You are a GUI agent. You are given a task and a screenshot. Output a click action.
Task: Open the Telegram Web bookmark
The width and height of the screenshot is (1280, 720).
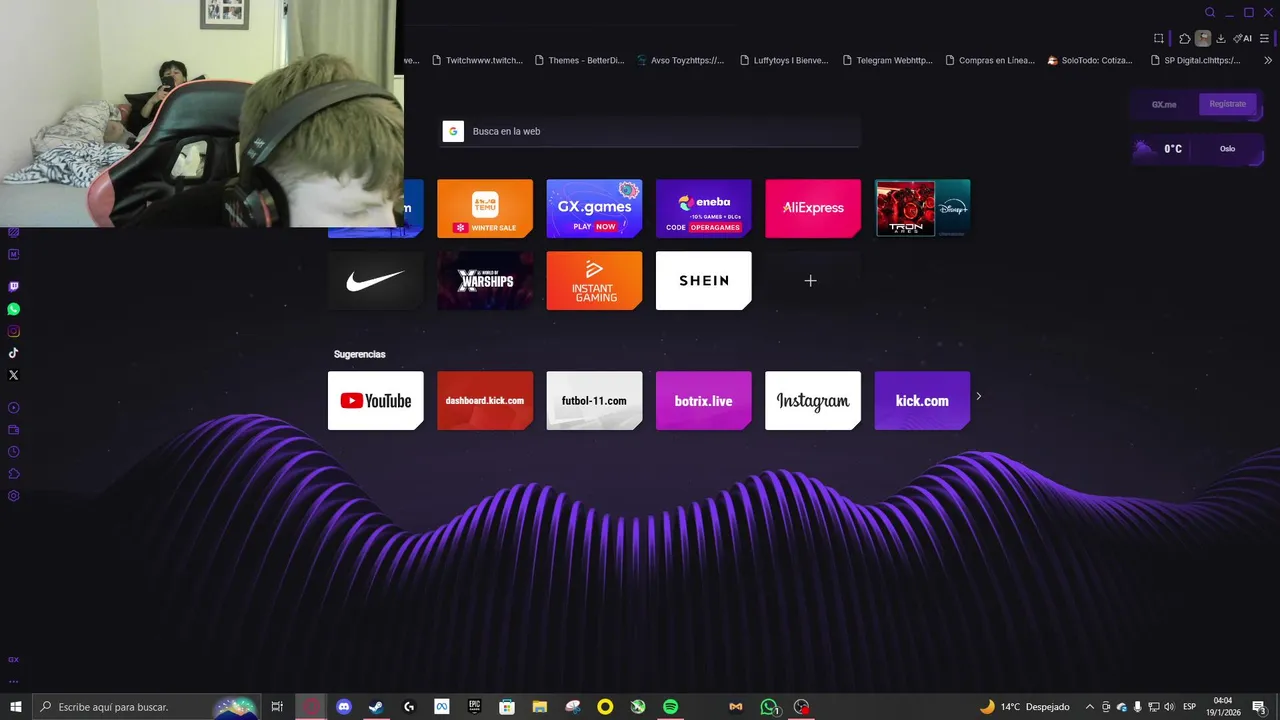(x=887, y=60)
